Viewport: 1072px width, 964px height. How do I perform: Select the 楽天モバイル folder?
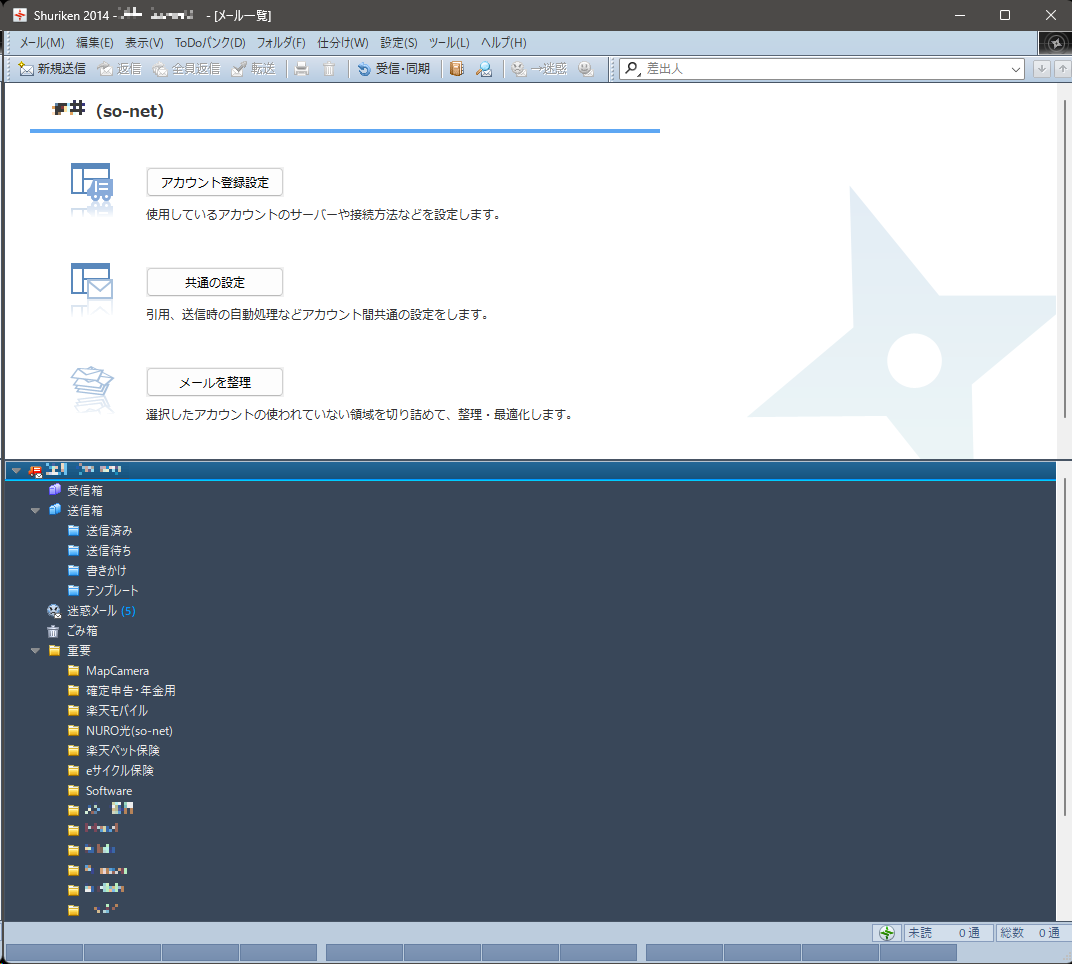(117, 710)
